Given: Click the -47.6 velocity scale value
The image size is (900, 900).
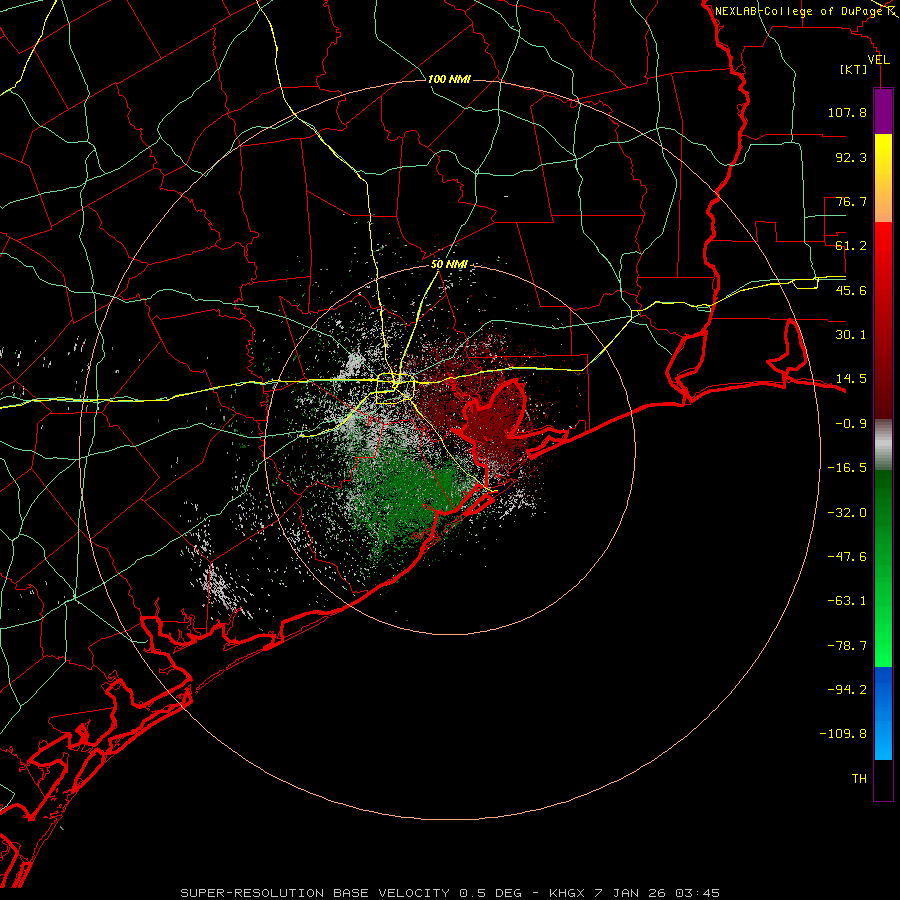Looking at the screenshot, I should coord(847,557).
